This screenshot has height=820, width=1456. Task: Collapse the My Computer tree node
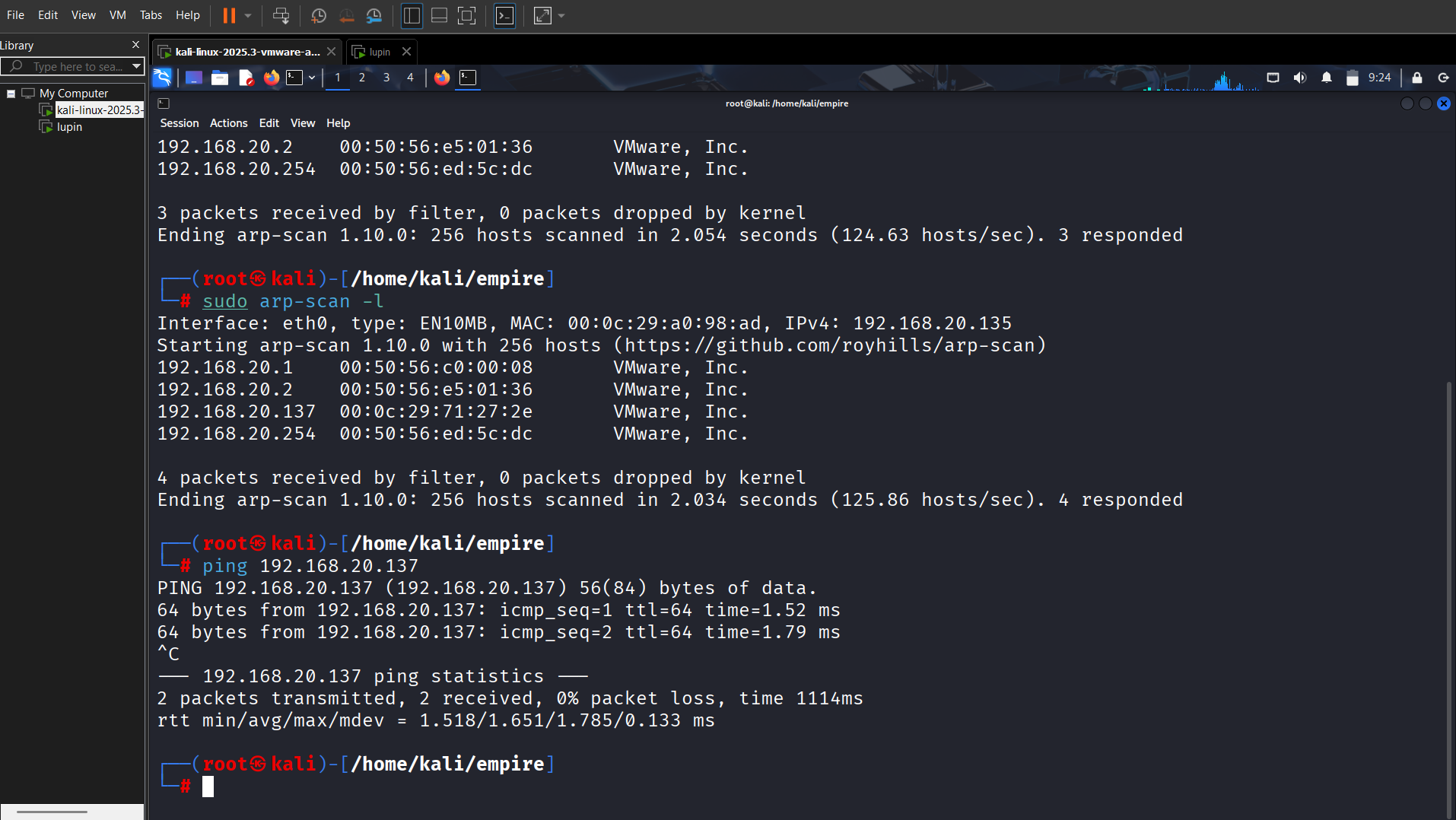tap(11, 94)
